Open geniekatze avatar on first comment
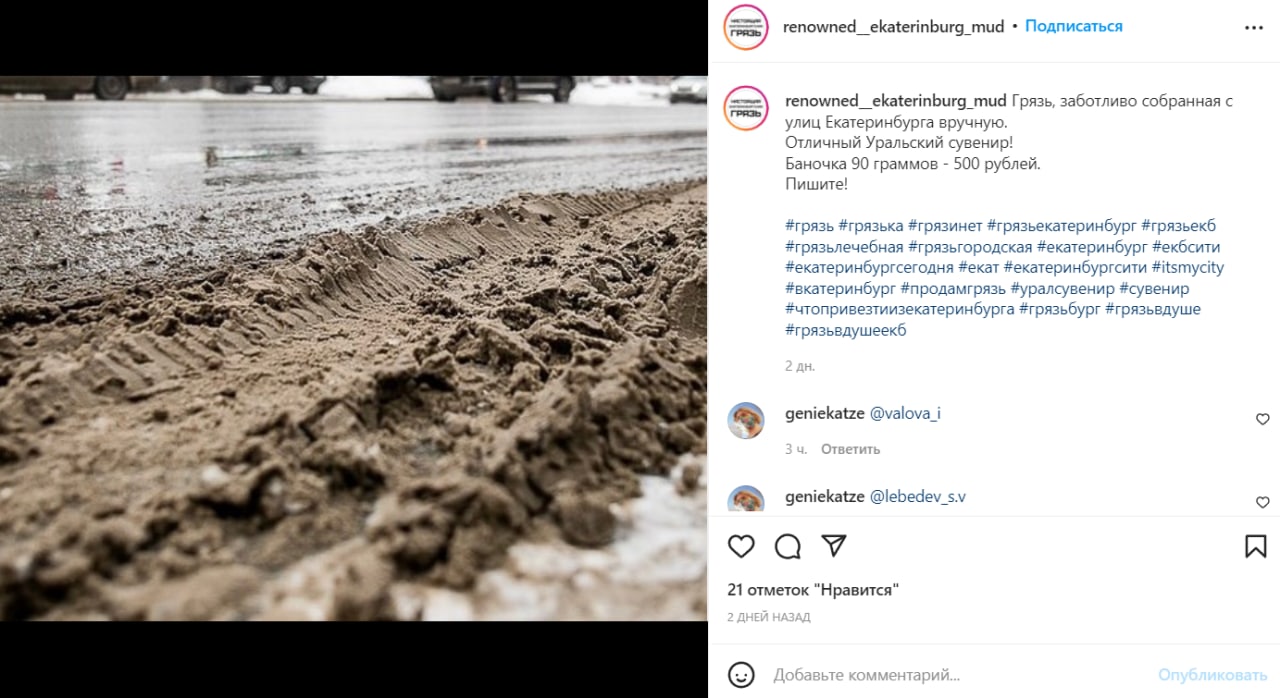The width and height of the screenshot is (1280, 698). pos(746,420)
